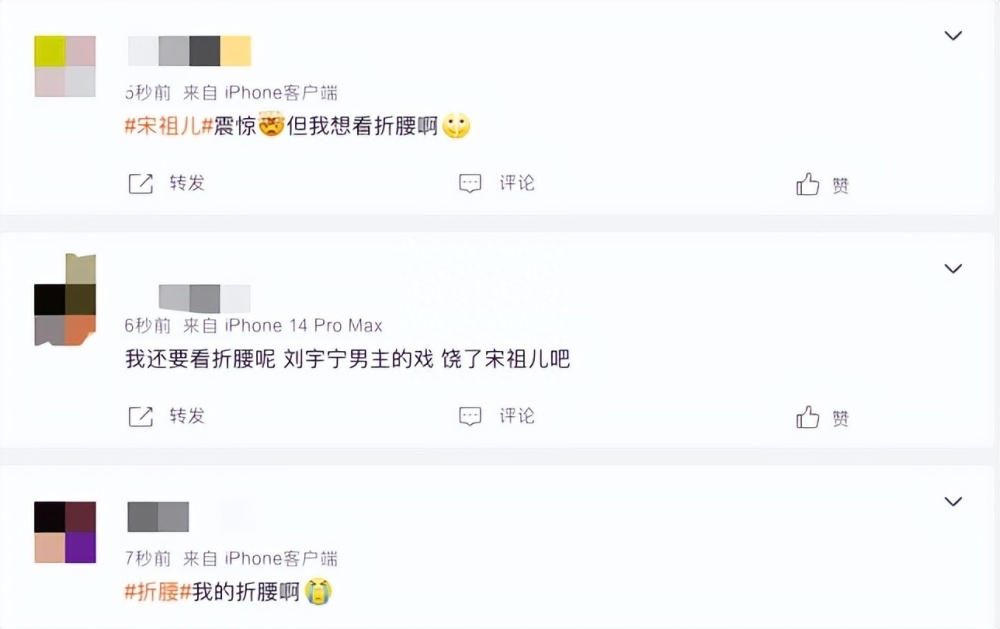This screenshot has height=629, width=1000.
Task: Expand options chevron on first post
Action: (953, 36)
